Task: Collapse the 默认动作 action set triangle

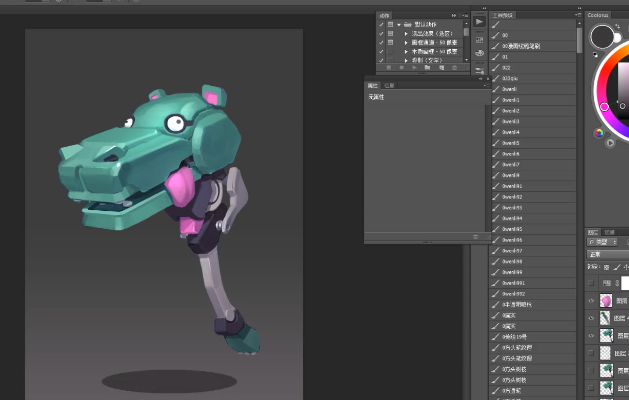Action: coord(399,24)
